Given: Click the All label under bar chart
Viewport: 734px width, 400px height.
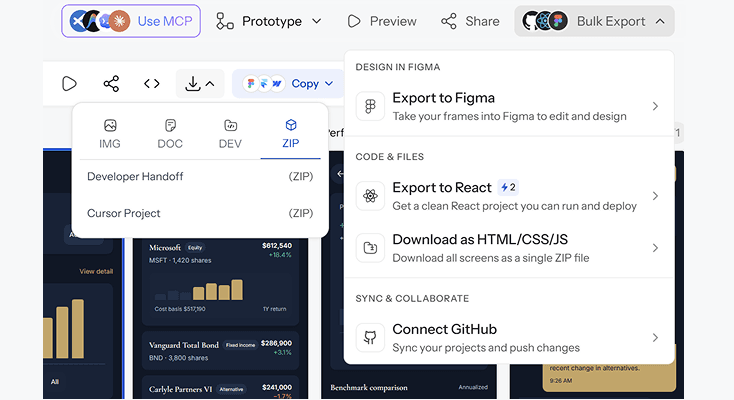Looking at the screenshot, I should 55,382.
